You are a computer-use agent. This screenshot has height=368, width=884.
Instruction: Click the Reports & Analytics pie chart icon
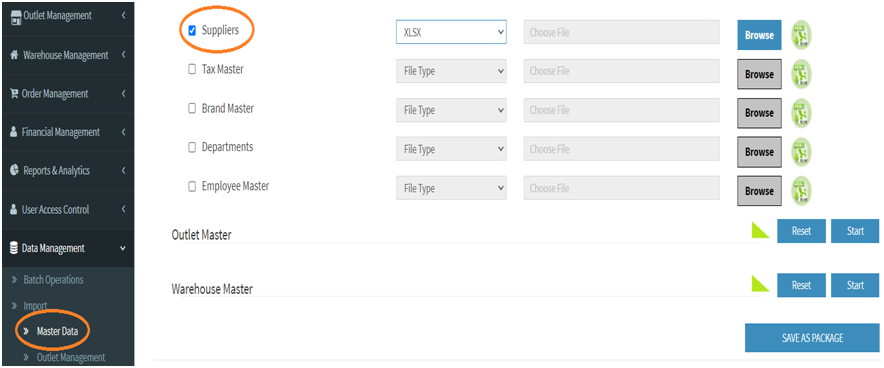click(15, 170)
